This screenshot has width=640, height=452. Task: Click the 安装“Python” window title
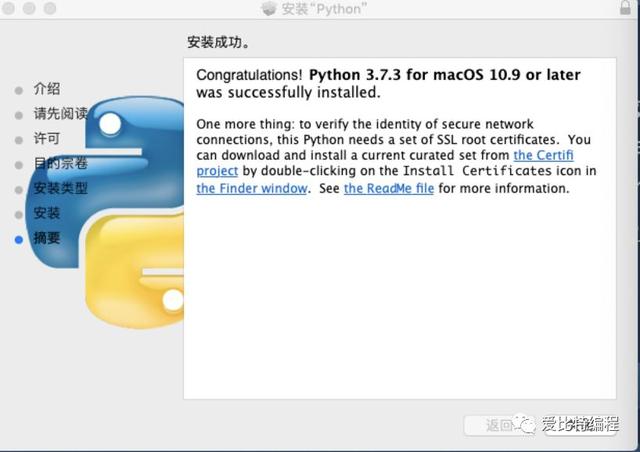pos(324,9)
